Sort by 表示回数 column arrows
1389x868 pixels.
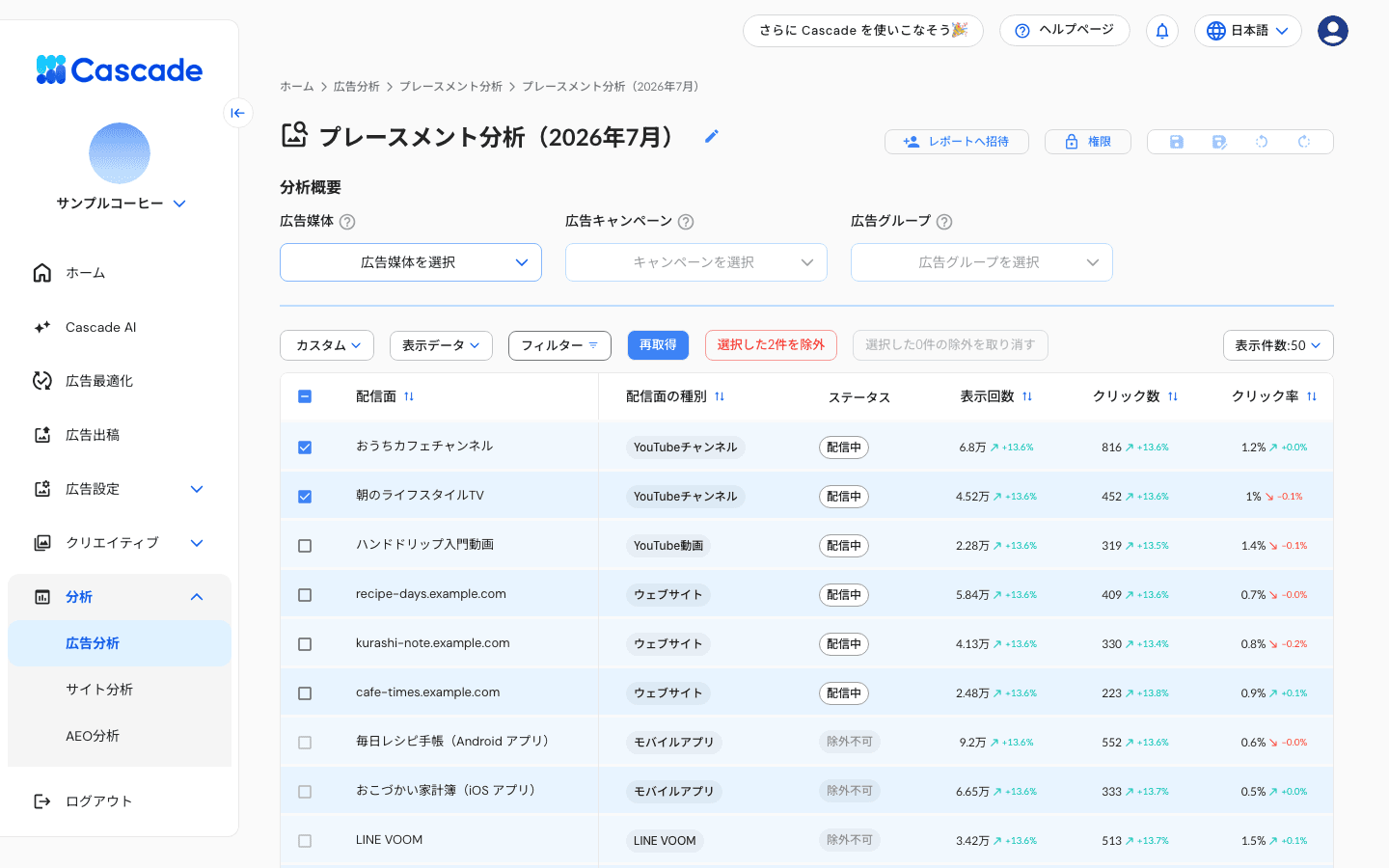pyautogui.click(x=1027, y=396)
